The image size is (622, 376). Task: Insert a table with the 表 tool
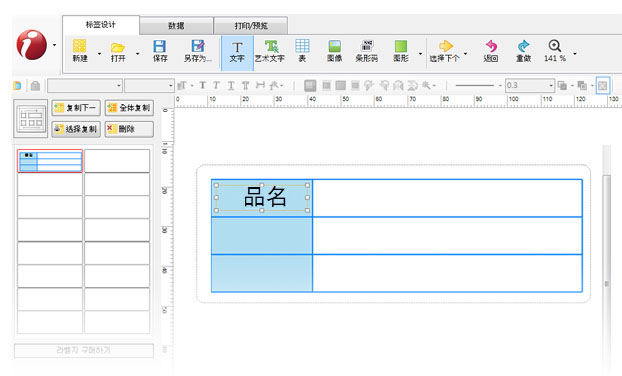(302, 51)
